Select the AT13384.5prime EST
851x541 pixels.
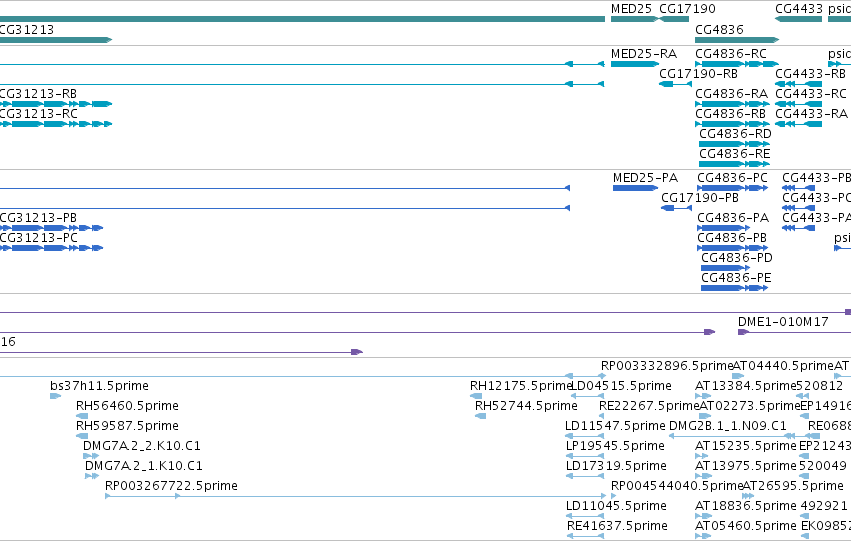[703, 396]
